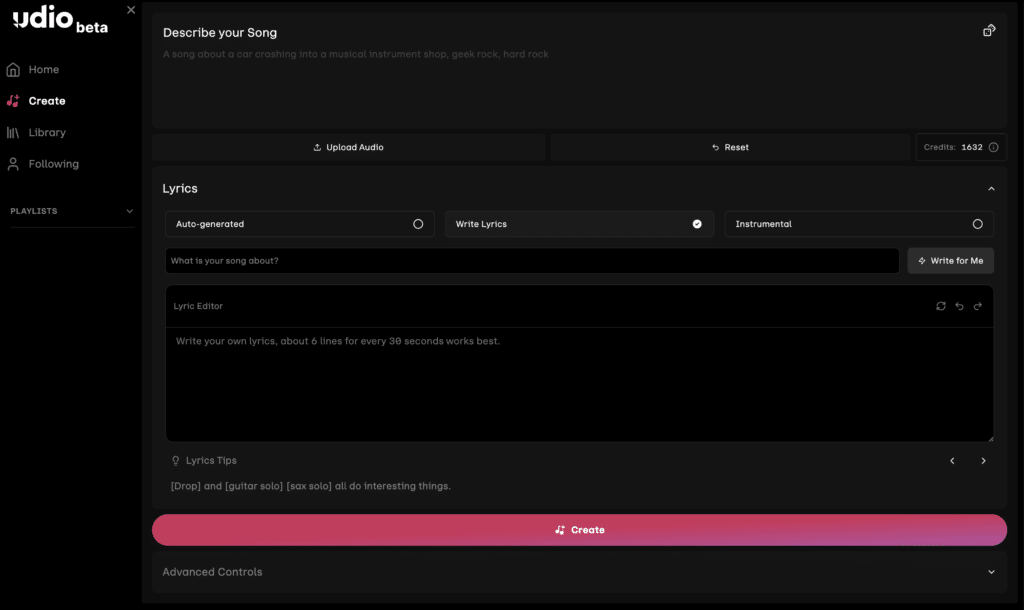Collapse the Lyrics section
The image size is (1024, 610).
[x=991, y=189]
